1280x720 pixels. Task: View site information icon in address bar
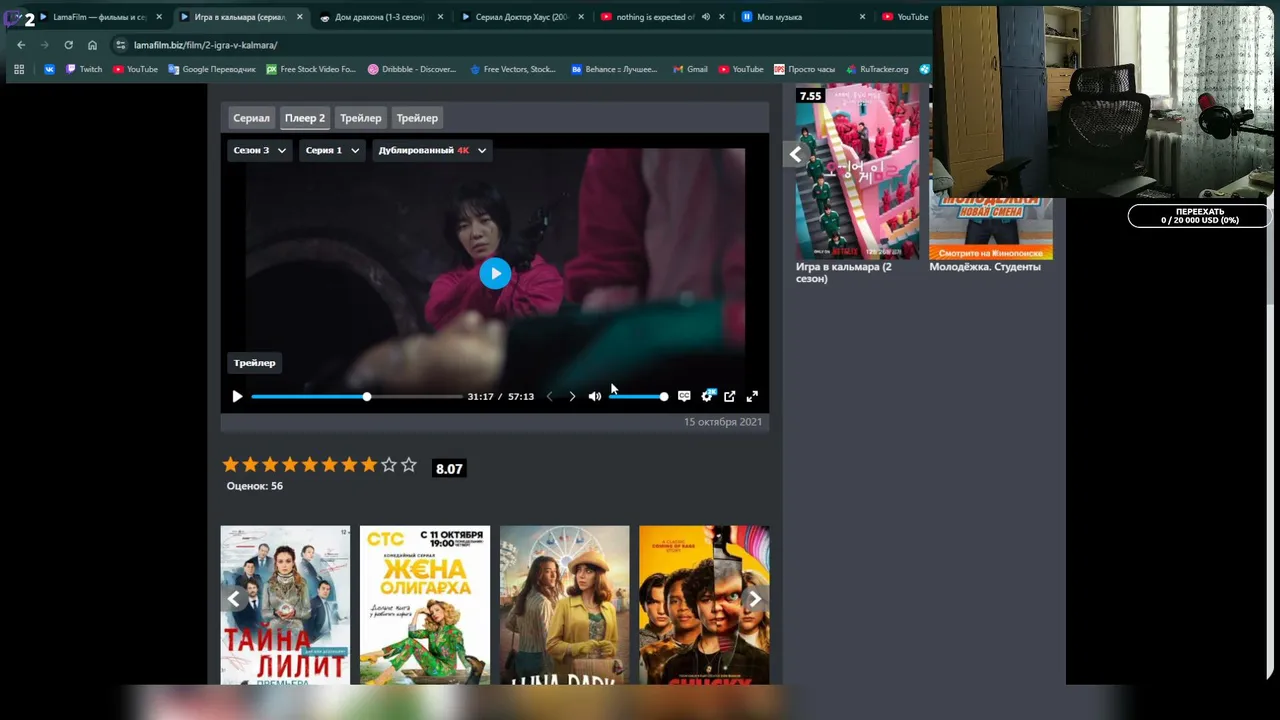121,45
